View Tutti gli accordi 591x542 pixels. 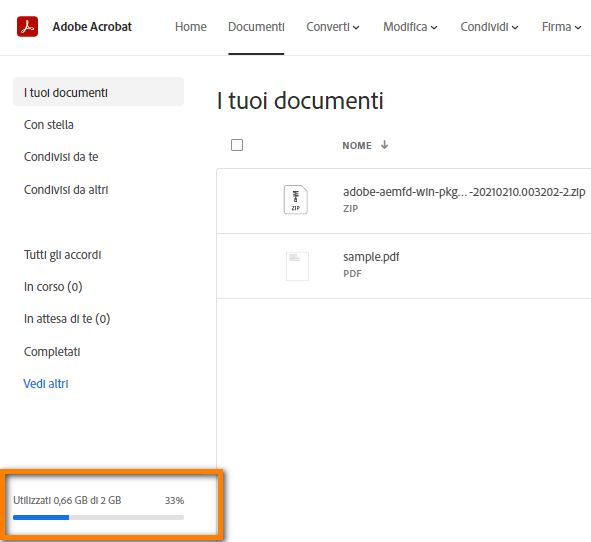(63, 255)
